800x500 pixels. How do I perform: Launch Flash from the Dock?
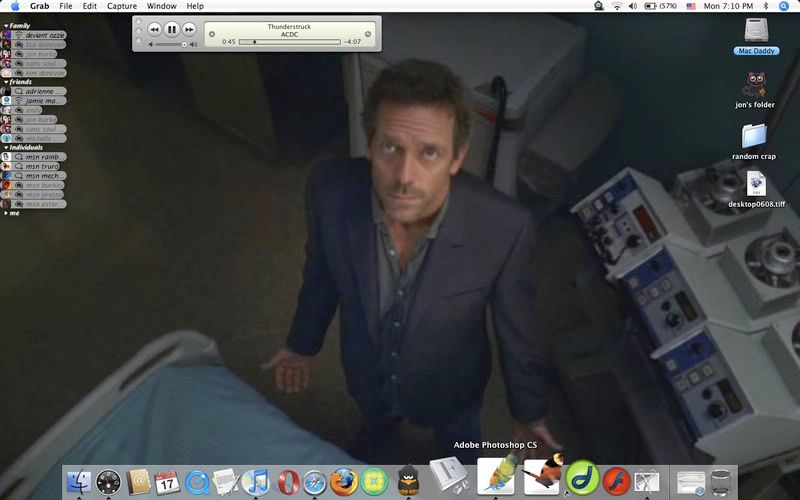(616, 481)
